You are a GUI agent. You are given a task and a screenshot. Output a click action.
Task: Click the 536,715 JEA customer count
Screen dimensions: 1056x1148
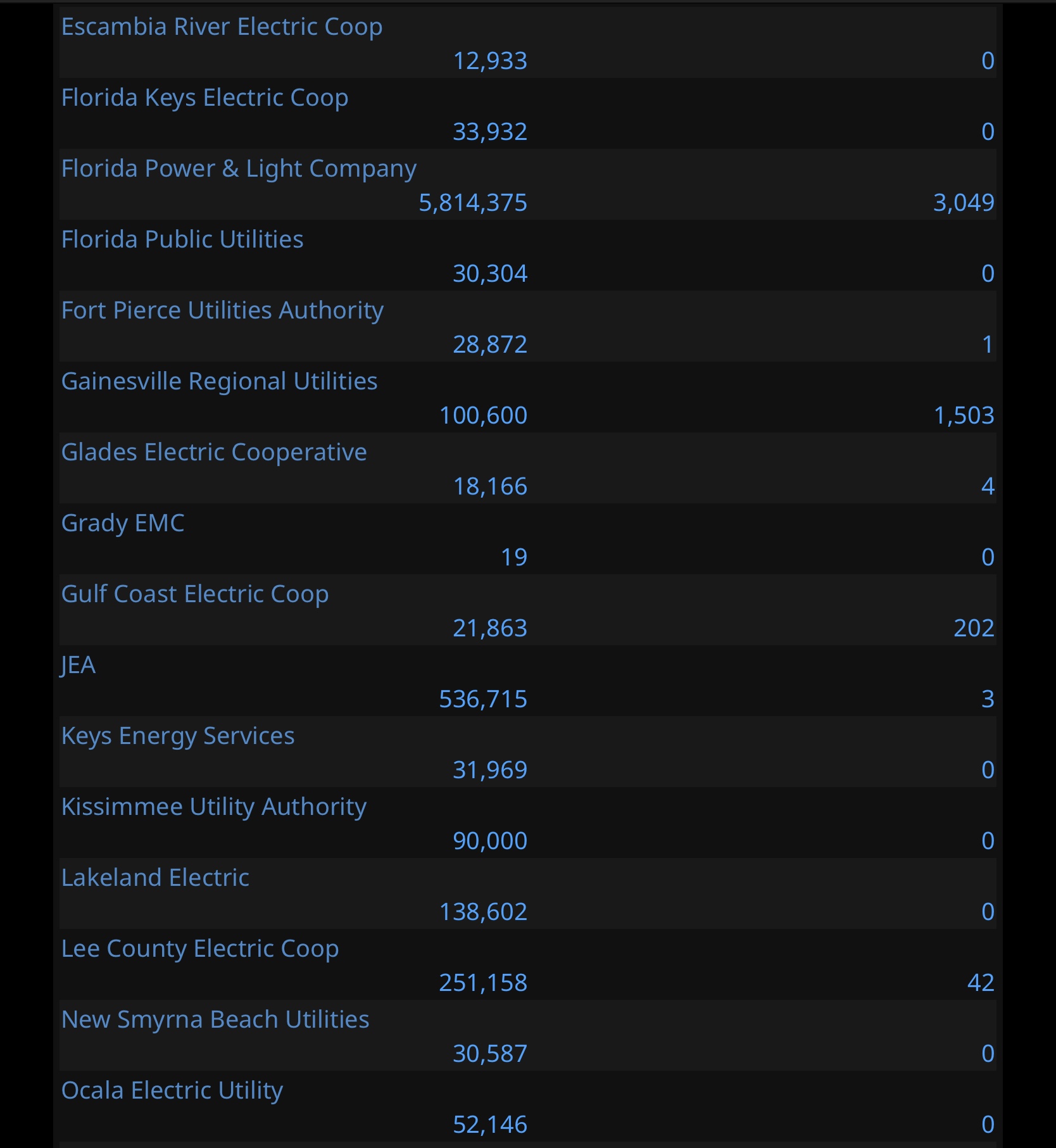coord(483,699)
